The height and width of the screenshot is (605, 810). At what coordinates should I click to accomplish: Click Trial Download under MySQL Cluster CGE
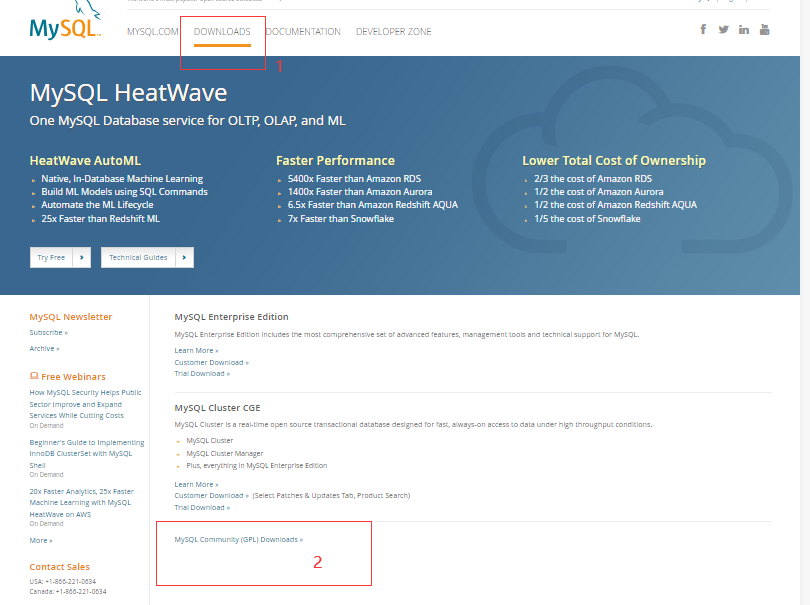[202, 507]
